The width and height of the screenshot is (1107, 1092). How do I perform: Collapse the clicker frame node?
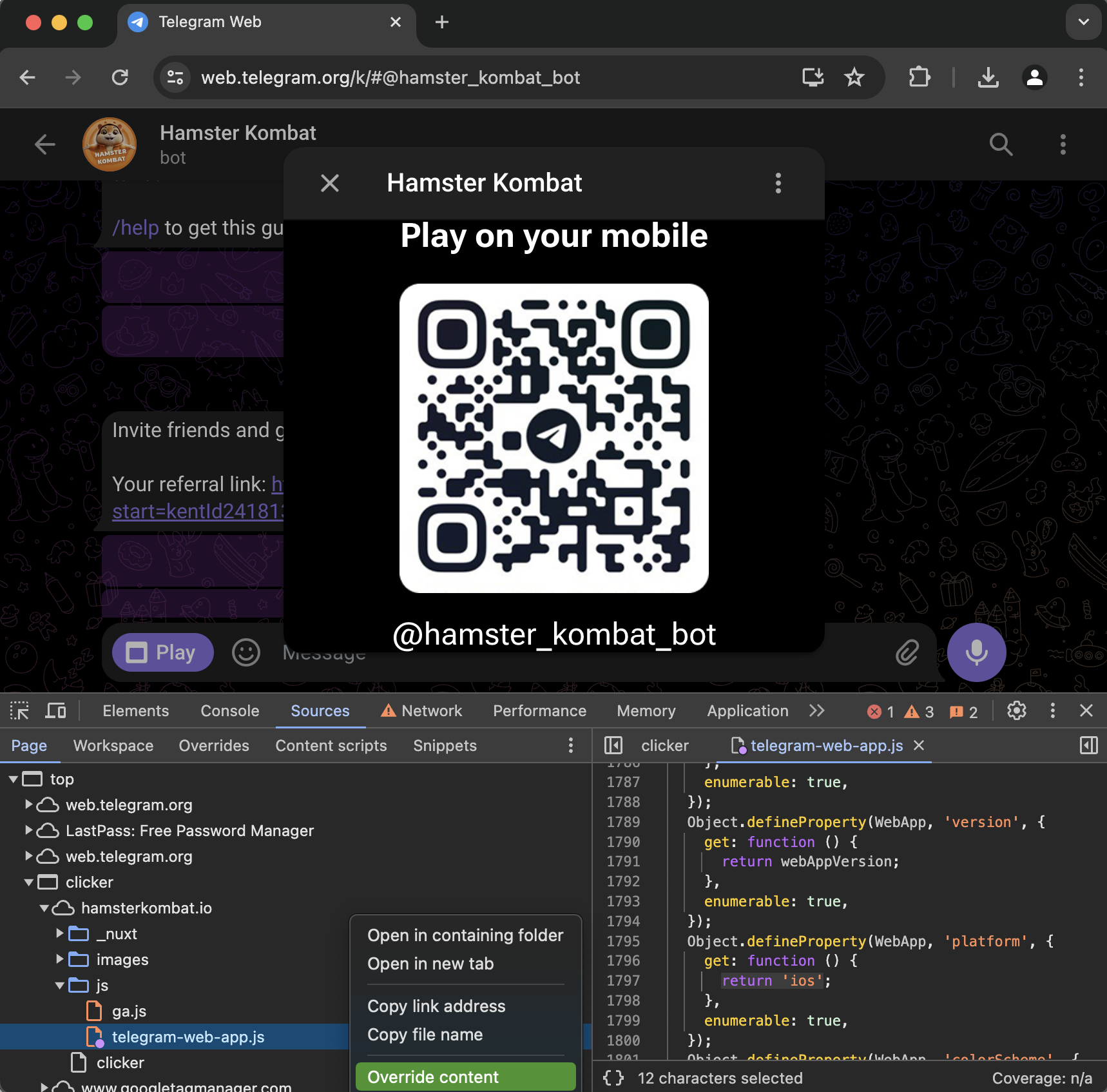[x=29, y=882]
